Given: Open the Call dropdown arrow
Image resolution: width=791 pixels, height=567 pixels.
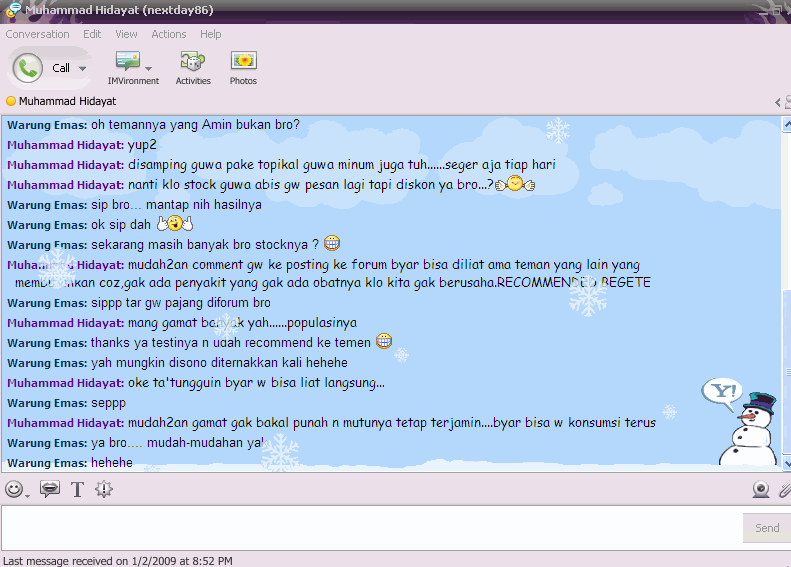Looking at the screenshot, I should tap(82, 69).
